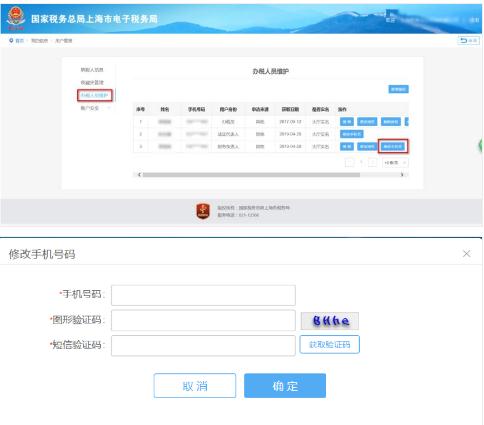Refresh the captcha image

coord(330,321)
